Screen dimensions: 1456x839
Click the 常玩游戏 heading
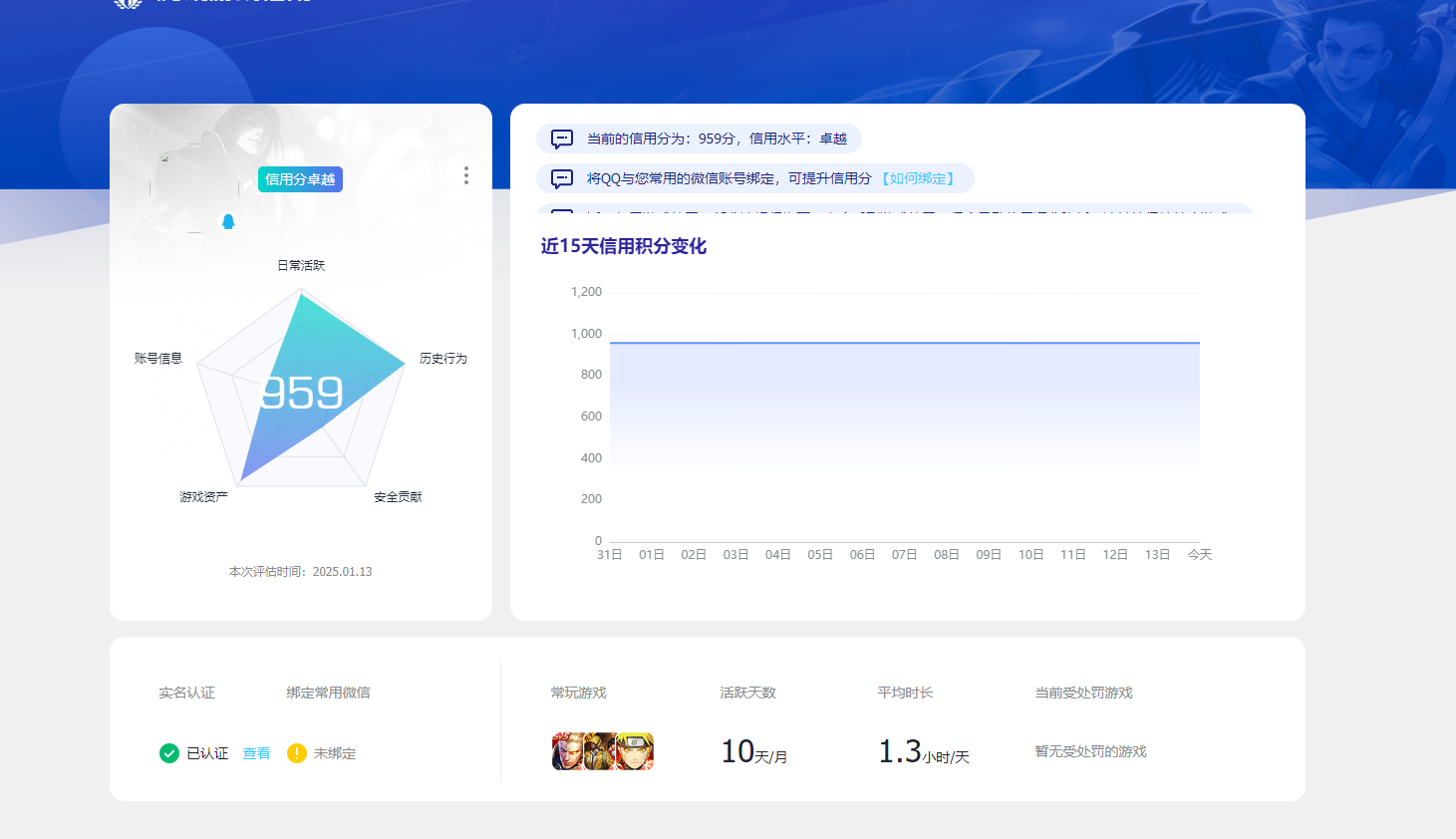click(x=579, y=693)
